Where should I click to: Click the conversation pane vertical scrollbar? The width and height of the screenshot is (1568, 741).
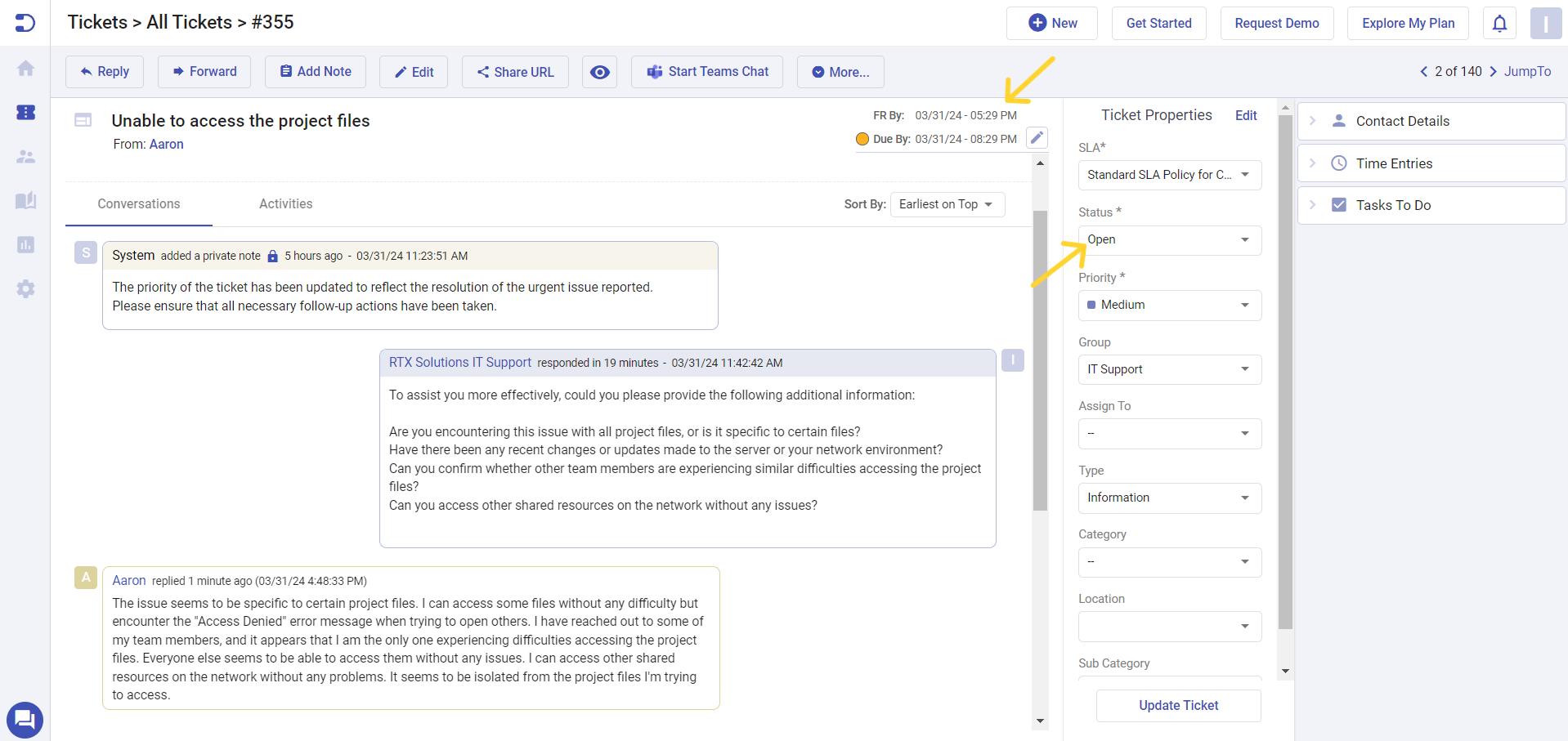point(1040,359)
